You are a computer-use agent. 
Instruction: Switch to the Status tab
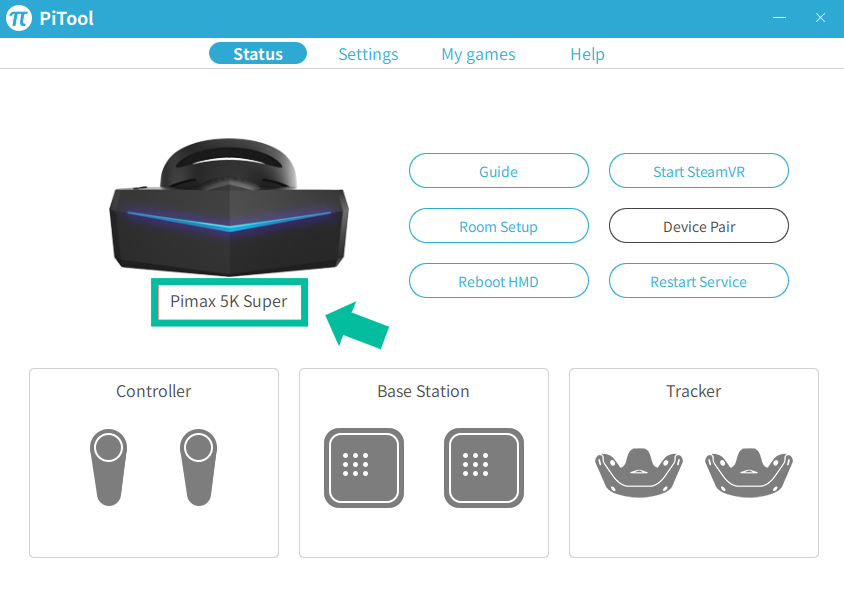(x=258, y=53)
